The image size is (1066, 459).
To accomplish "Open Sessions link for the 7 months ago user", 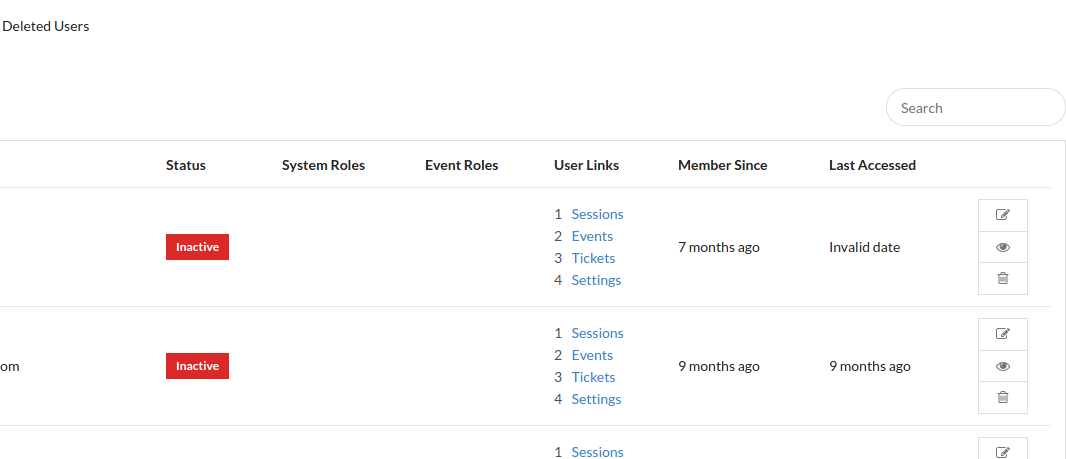I will point(597,214).
